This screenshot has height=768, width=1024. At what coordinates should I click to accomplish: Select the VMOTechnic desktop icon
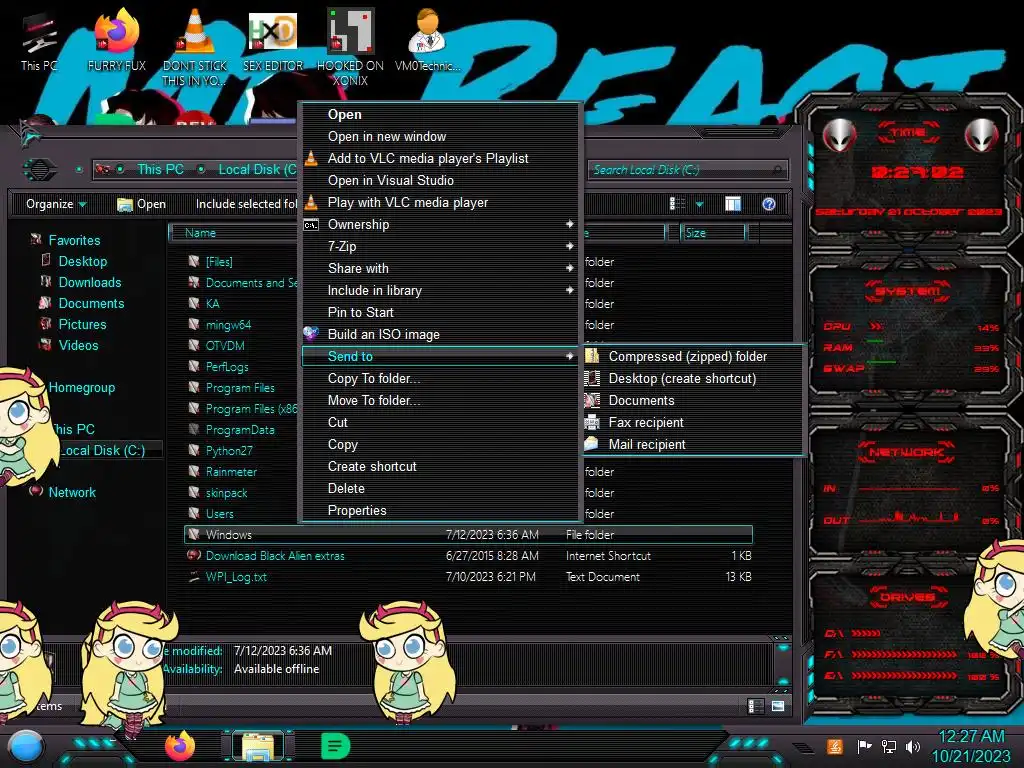click(x=428, y=39)
